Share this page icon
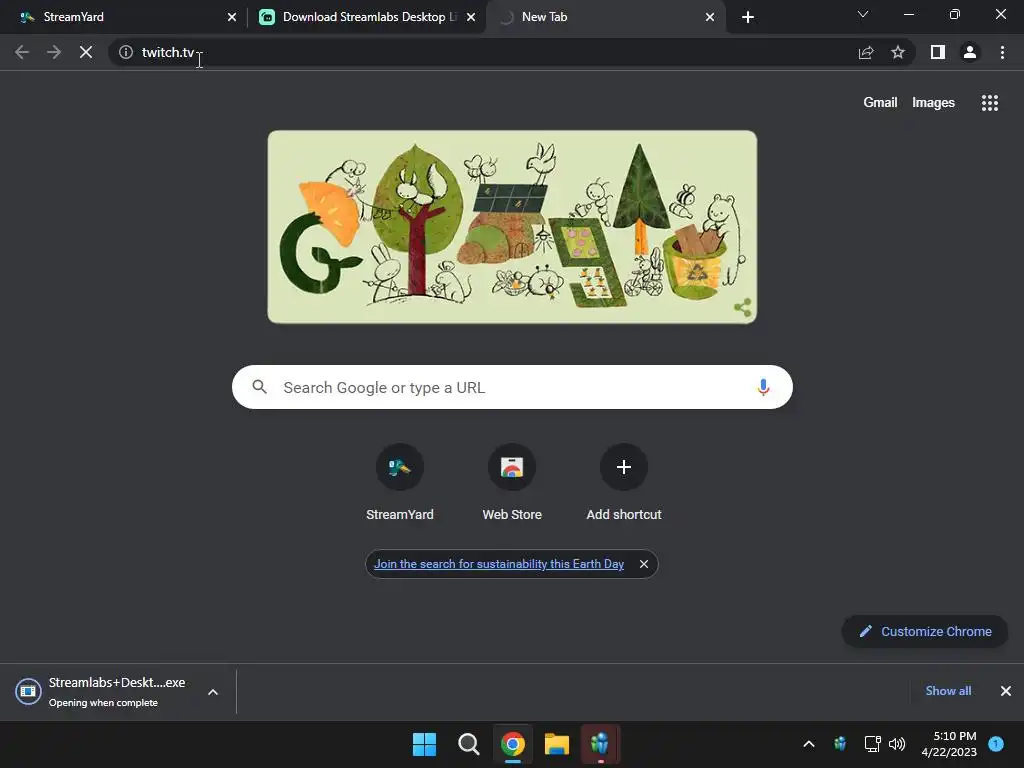 click(866, 52)
